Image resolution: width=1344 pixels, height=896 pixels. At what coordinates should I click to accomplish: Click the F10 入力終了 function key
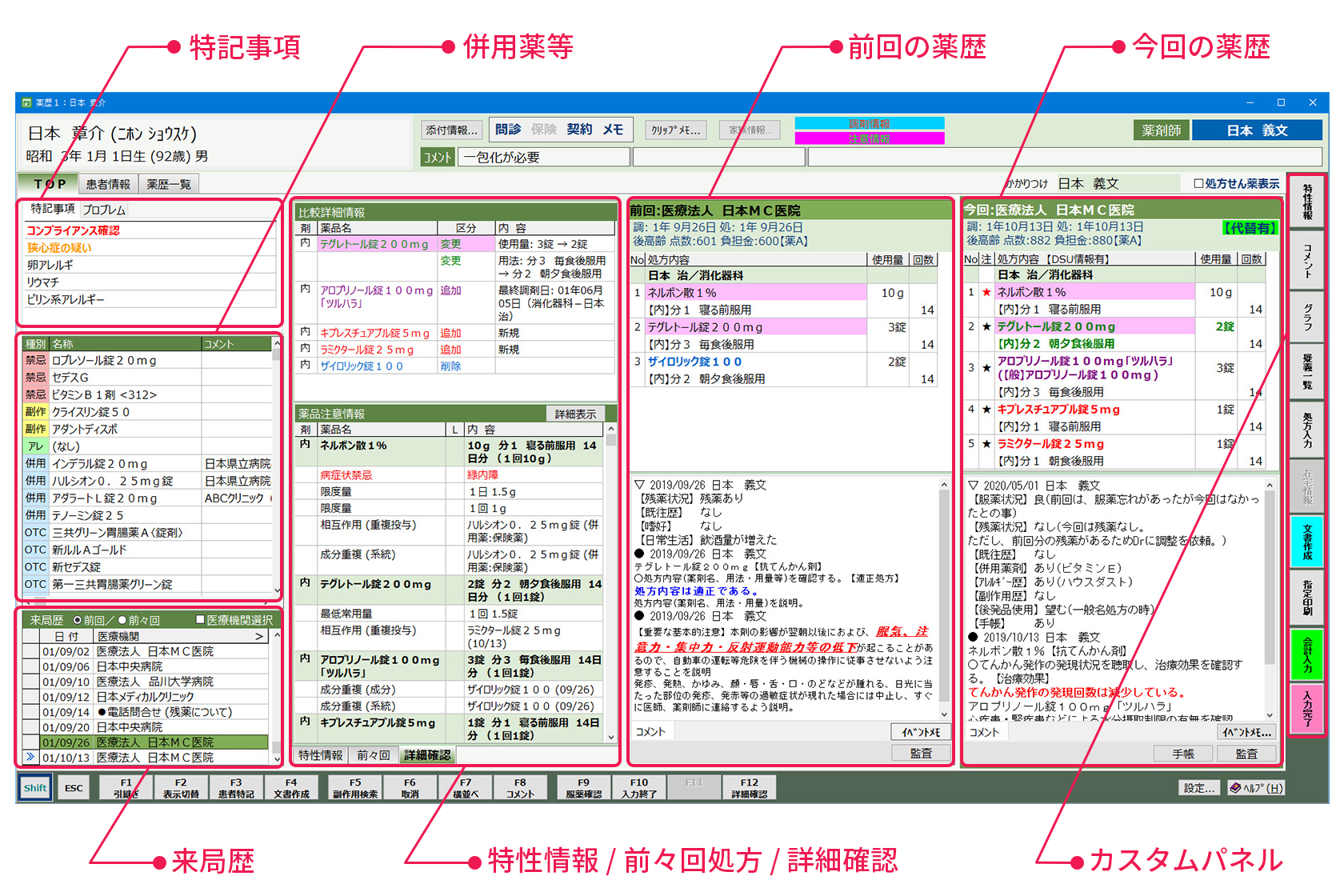click(x=639, y=788)
